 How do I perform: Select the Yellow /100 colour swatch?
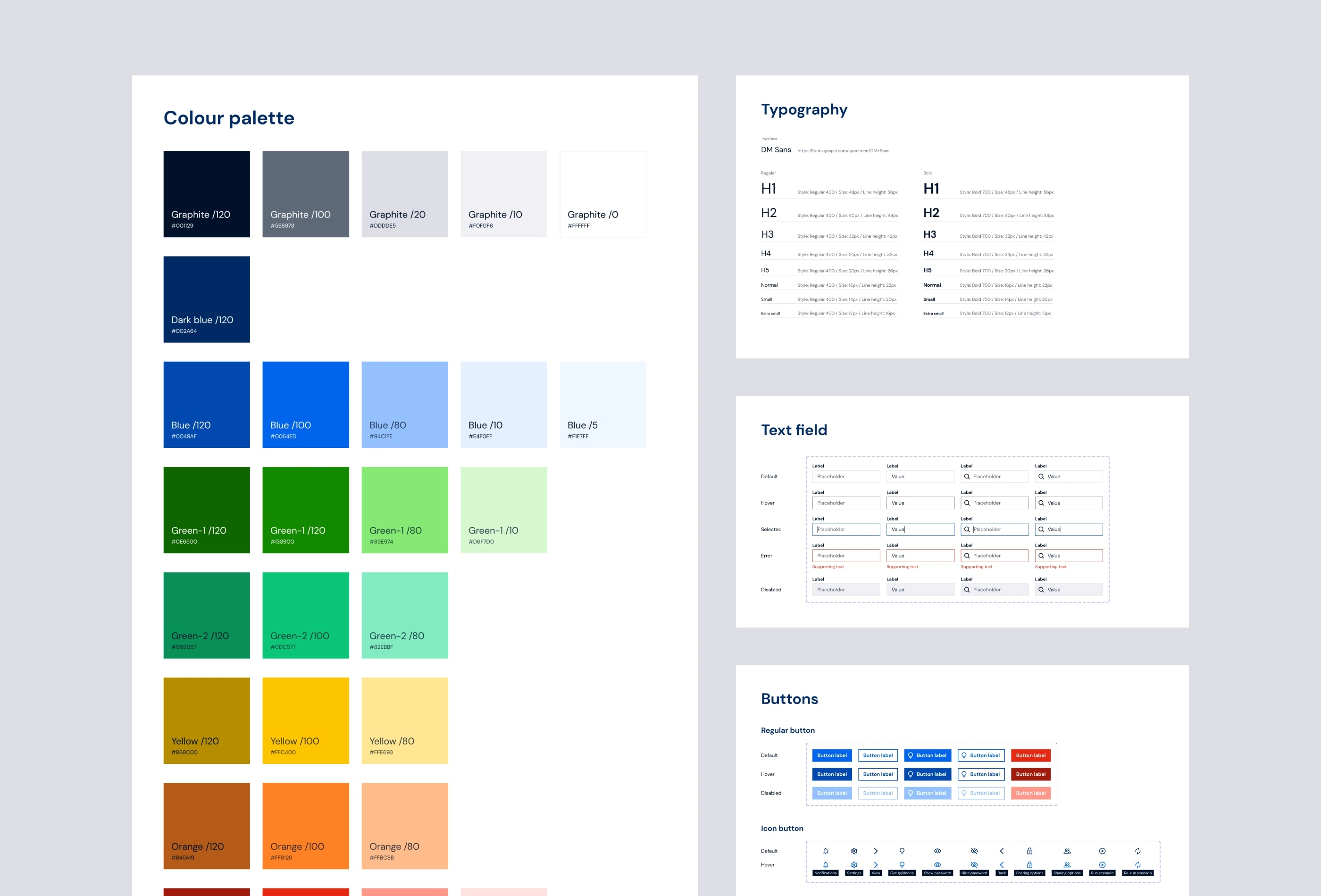pyautogui.click(x=305, y=721)
